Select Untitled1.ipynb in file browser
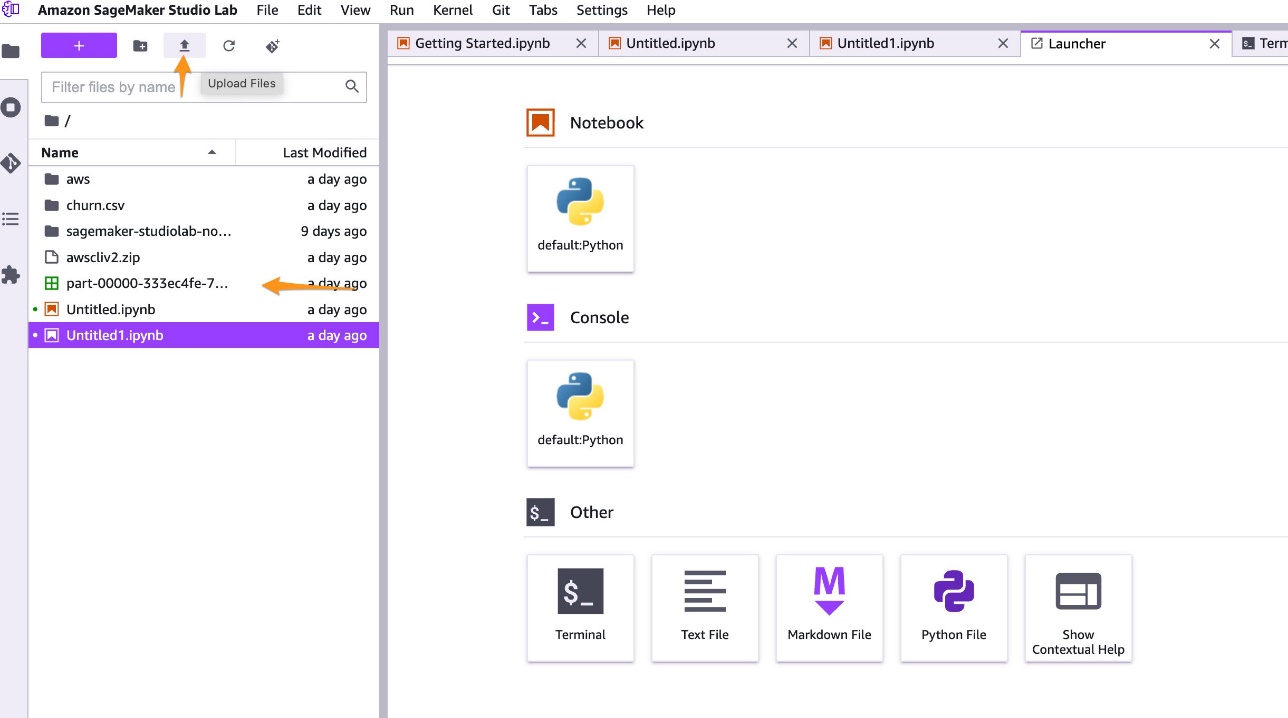1288x718 pixels. coord(204,335)
